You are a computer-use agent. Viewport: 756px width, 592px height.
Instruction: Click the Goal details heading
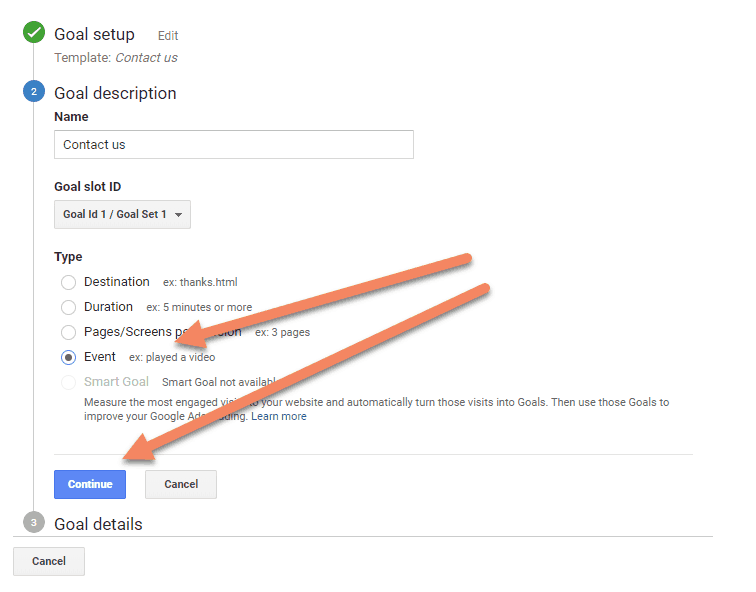[98, 524]
